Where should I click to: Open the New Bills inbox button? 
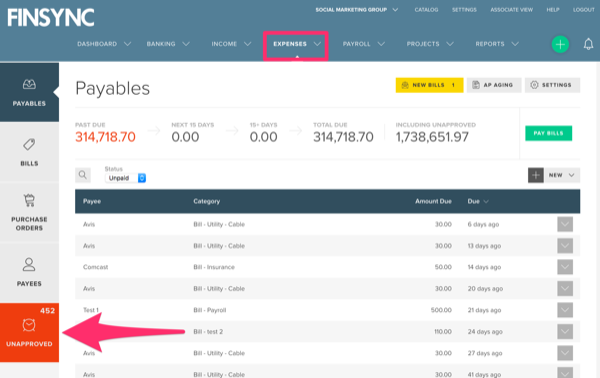point(429,85)
